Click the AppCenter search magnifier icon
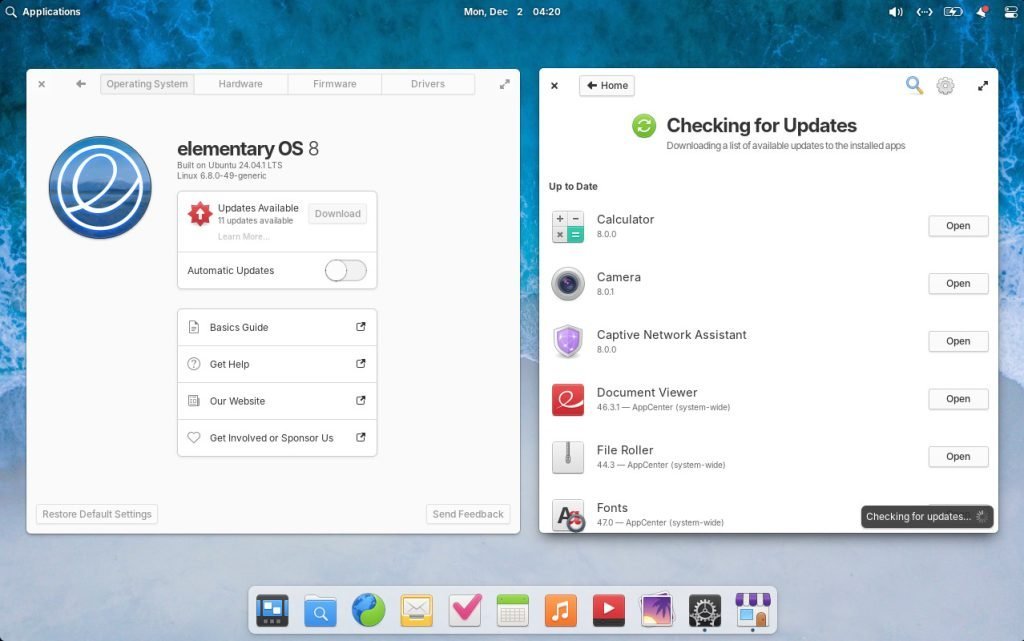Image resolution: width=1024 pixels, height=641 pixels. coord(914,86)
